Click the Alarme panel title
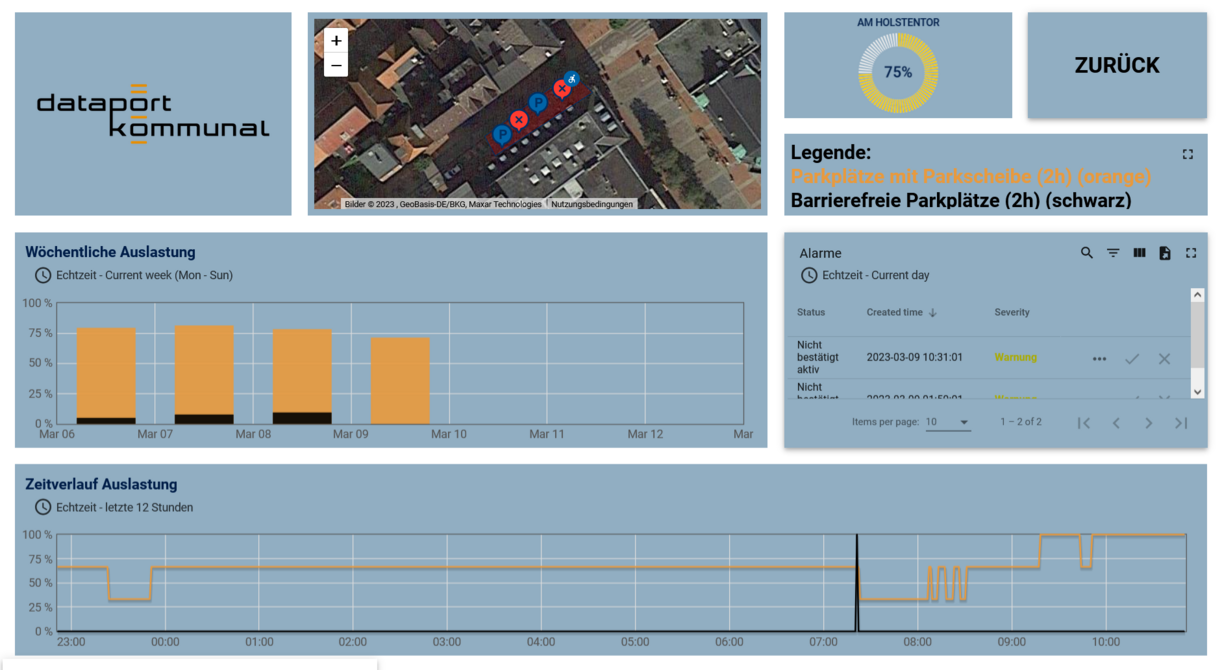 point(820,253)
